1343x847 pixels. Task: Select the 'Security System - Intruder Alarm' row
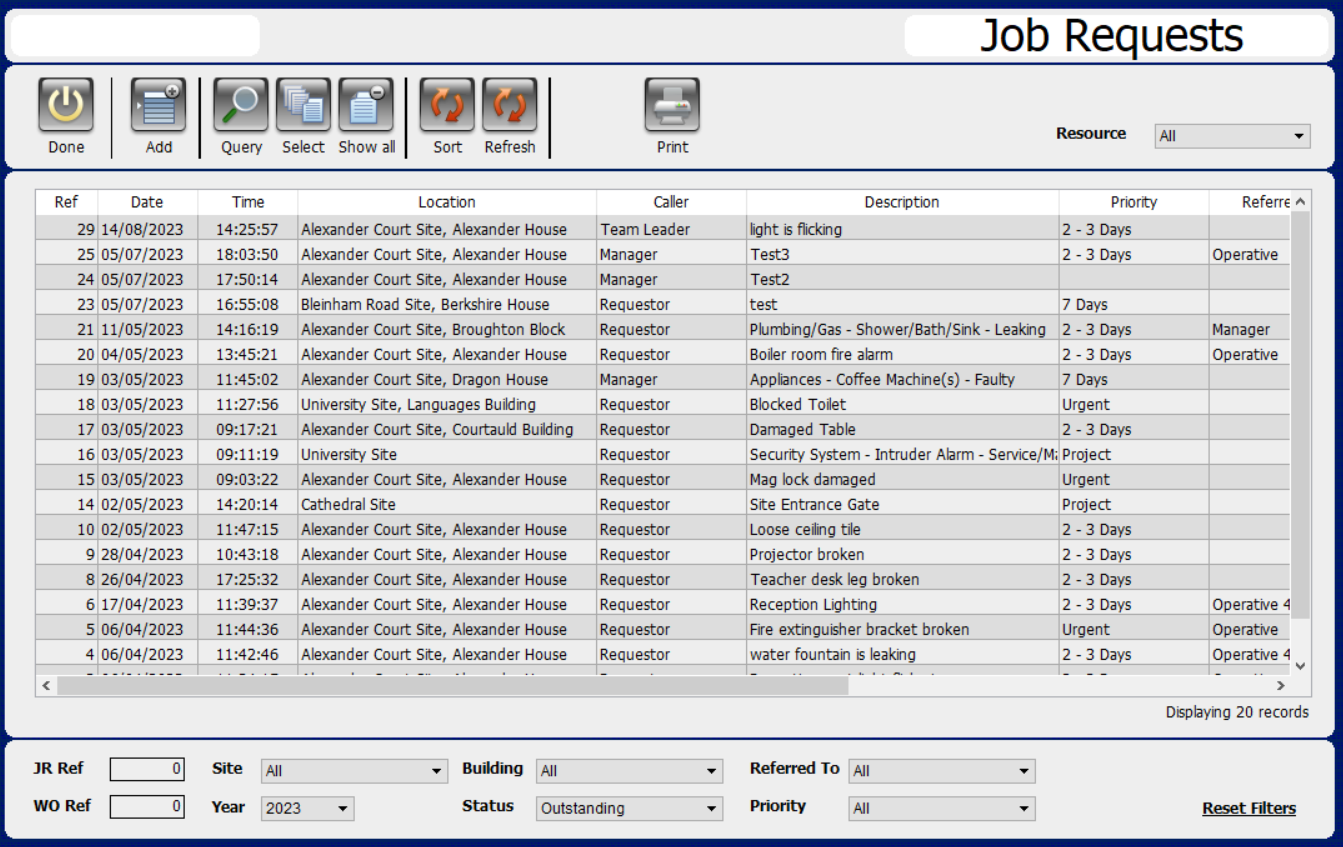tap(663, 454)
